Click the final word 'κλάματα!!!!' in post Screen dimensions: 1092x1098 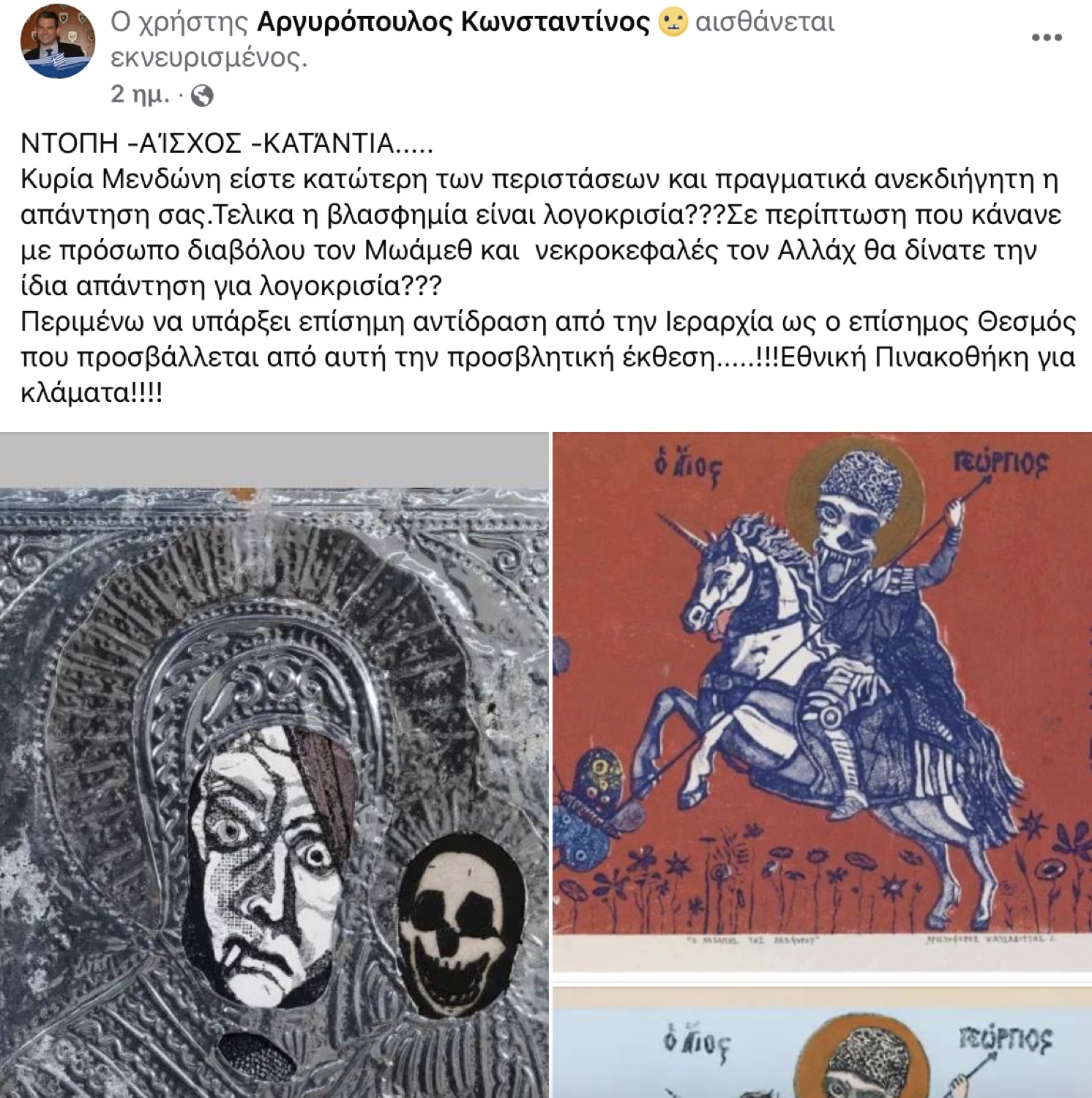coord(91,393)
